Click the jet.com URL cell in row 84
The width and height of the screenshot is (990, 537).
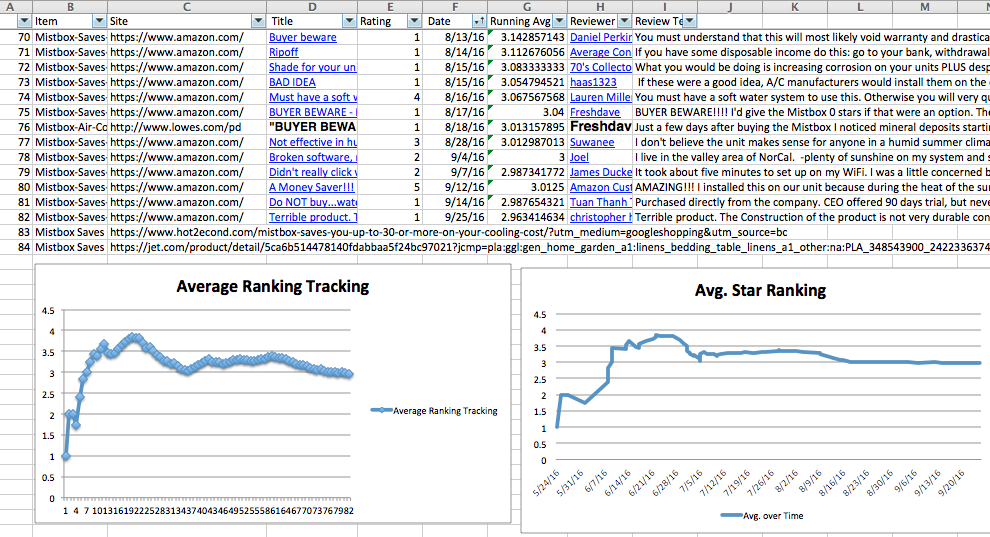tap(549, 247)
